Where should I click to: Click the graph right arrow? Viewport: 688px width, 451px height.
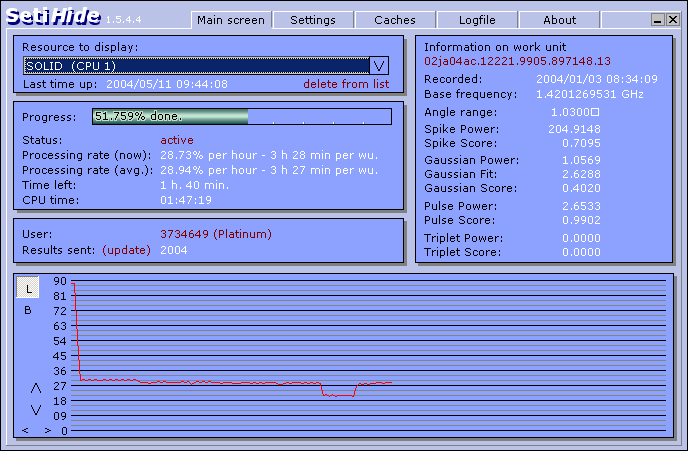click(x=47, y=431)
